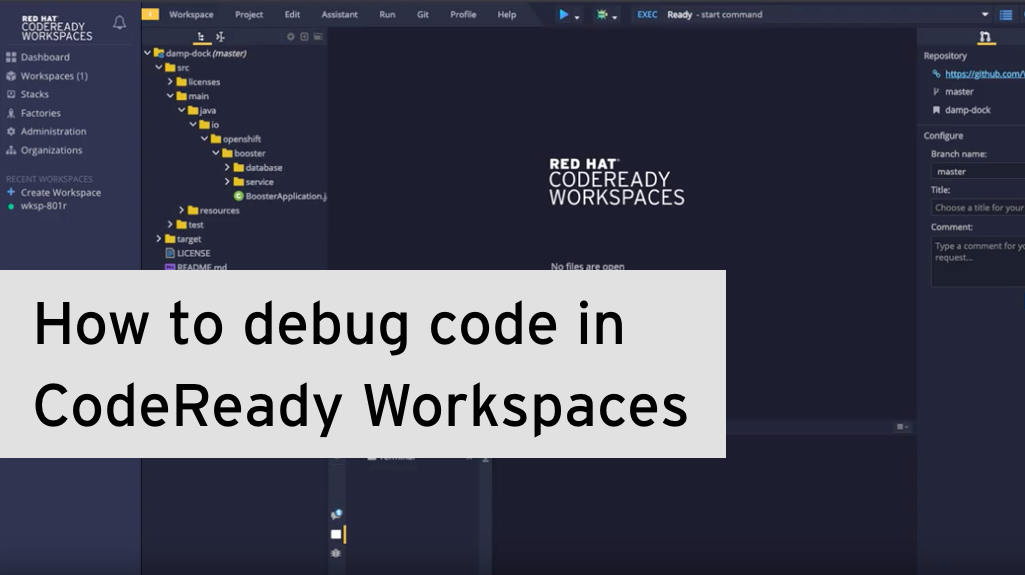This screenshot has height=575, width=1025.
Task: Click the explorer panel settings gear icon
Action: (x=291, y=37)
